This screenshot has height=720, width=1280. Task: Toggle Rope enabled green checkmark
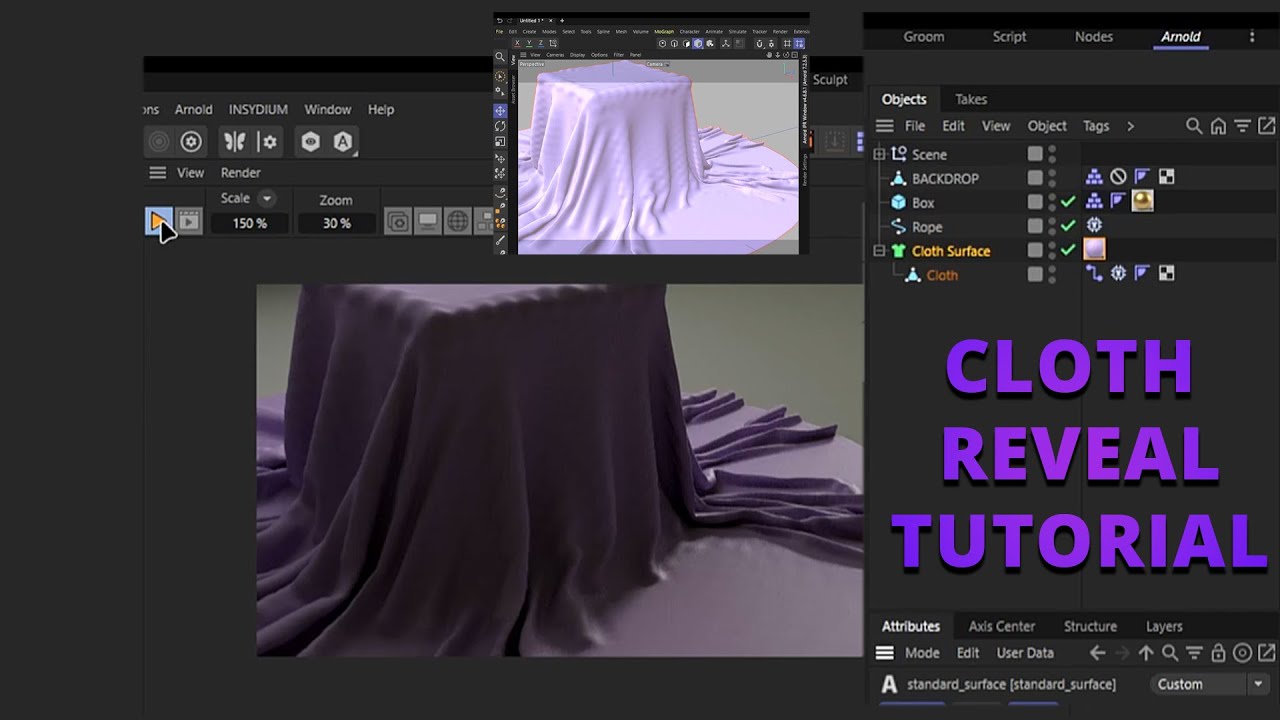[1068, 226]
